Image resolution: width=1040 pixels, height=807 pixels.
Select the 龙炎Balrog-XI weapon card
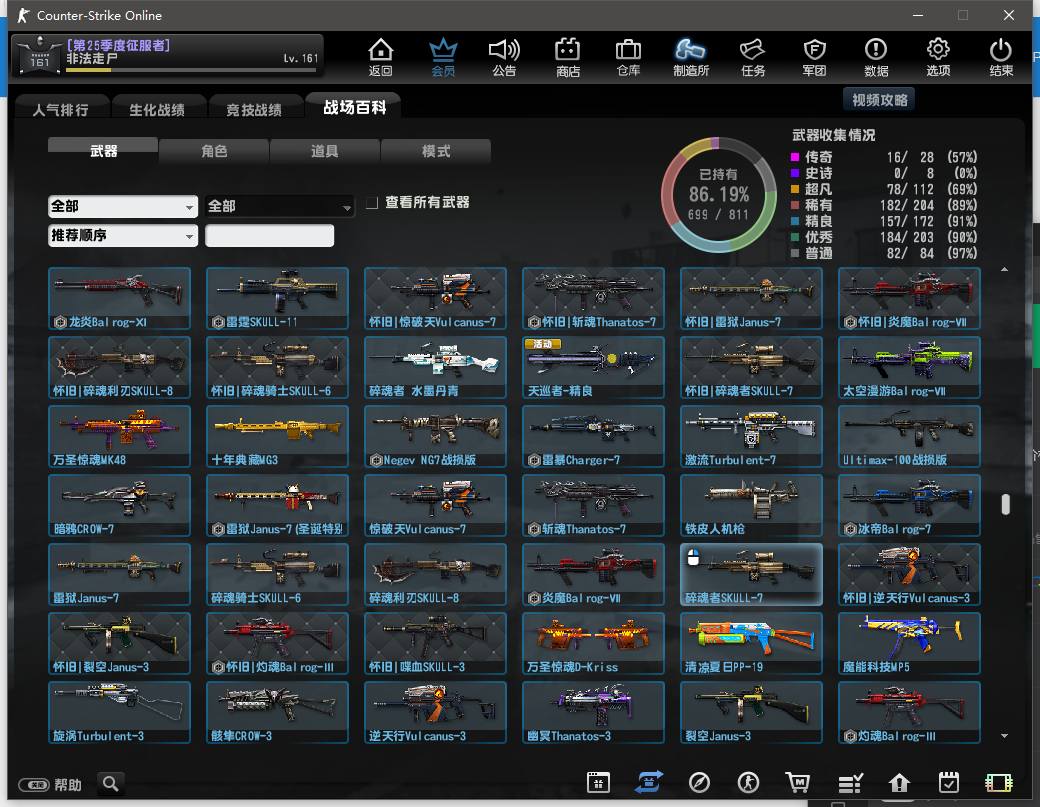[119, 298]
